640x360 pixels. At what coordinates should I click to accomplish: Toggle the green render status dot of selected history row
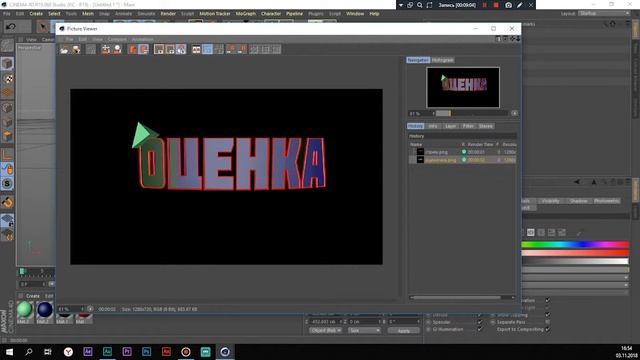coord(464,160)
